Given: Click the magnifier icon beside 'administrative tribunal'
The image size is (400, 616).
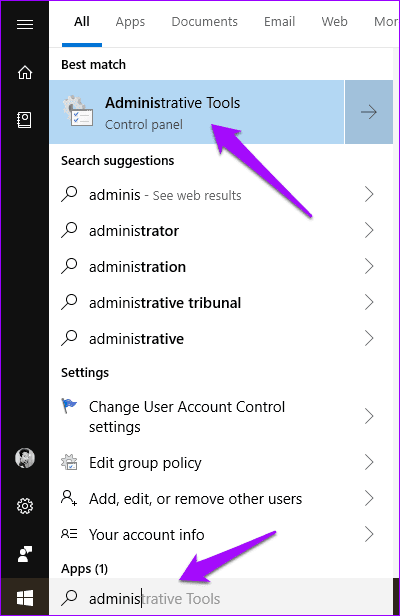Looking at the screenshot, I should coord(69,302).
